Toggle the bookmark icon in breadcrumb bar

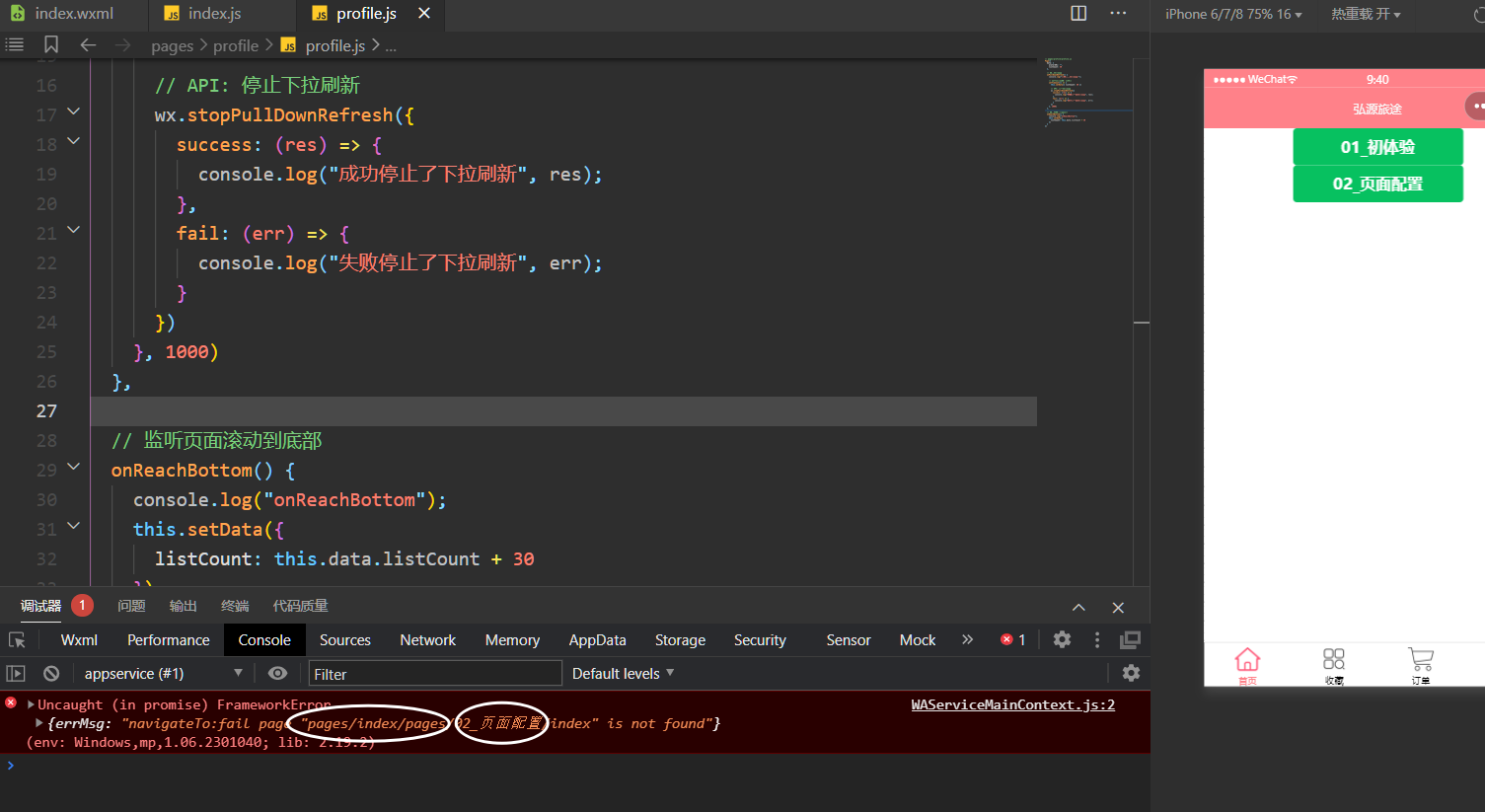(51, 44)
